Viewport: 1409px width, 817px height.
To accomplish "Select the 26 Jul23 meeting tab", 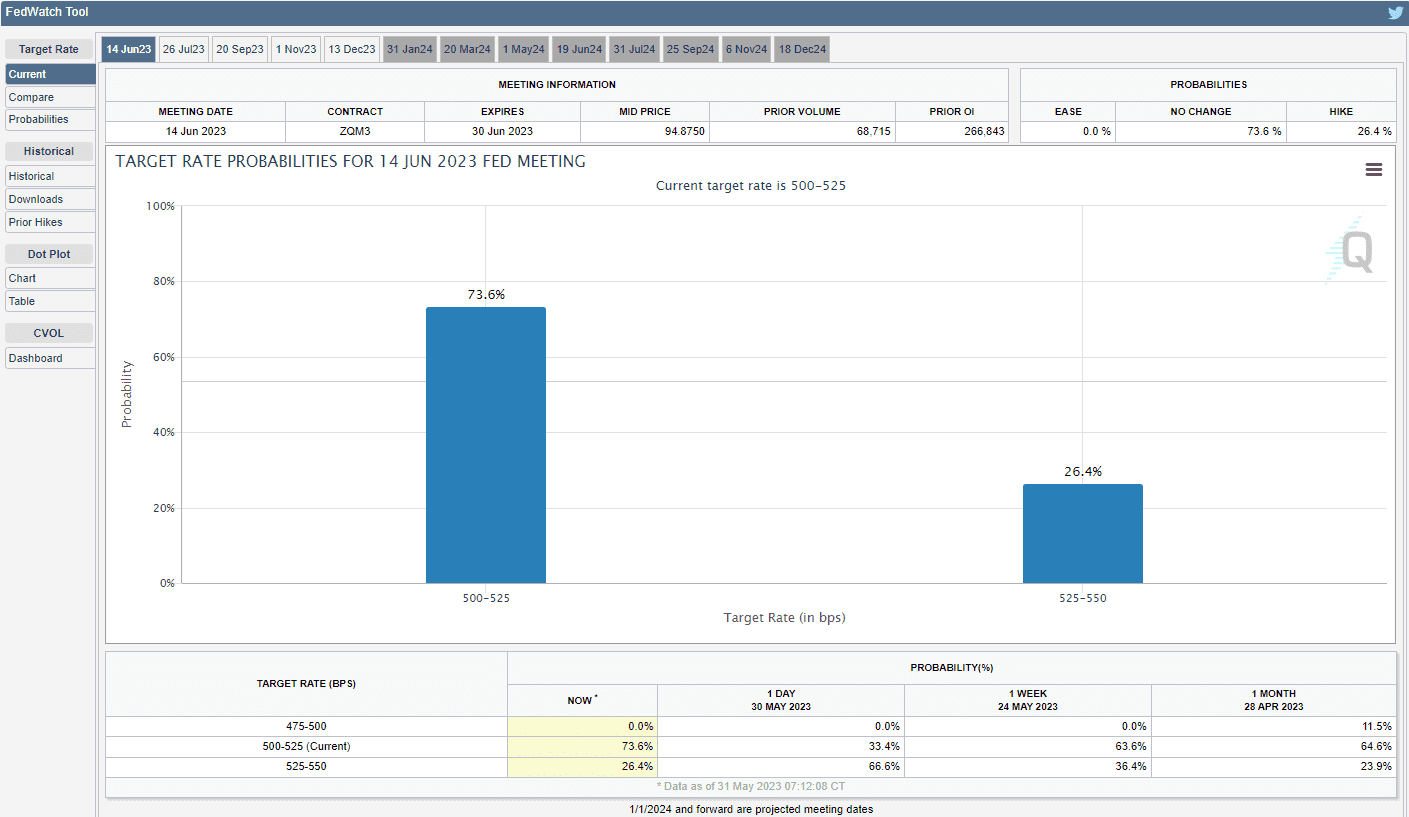I will click(184, 49).
